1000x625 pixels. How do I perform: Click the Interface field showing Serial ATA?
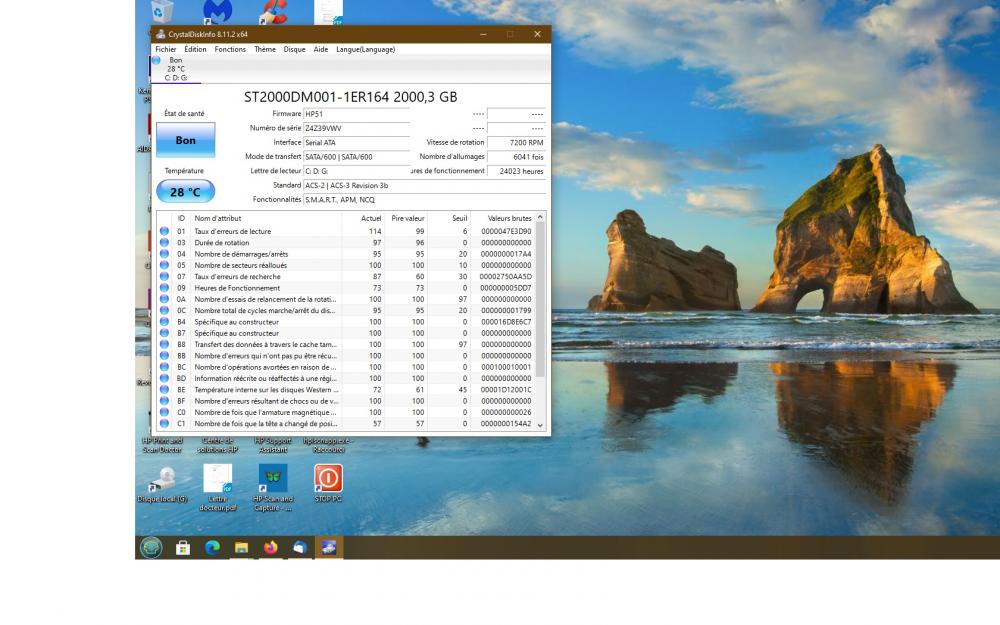click(357, 143)
